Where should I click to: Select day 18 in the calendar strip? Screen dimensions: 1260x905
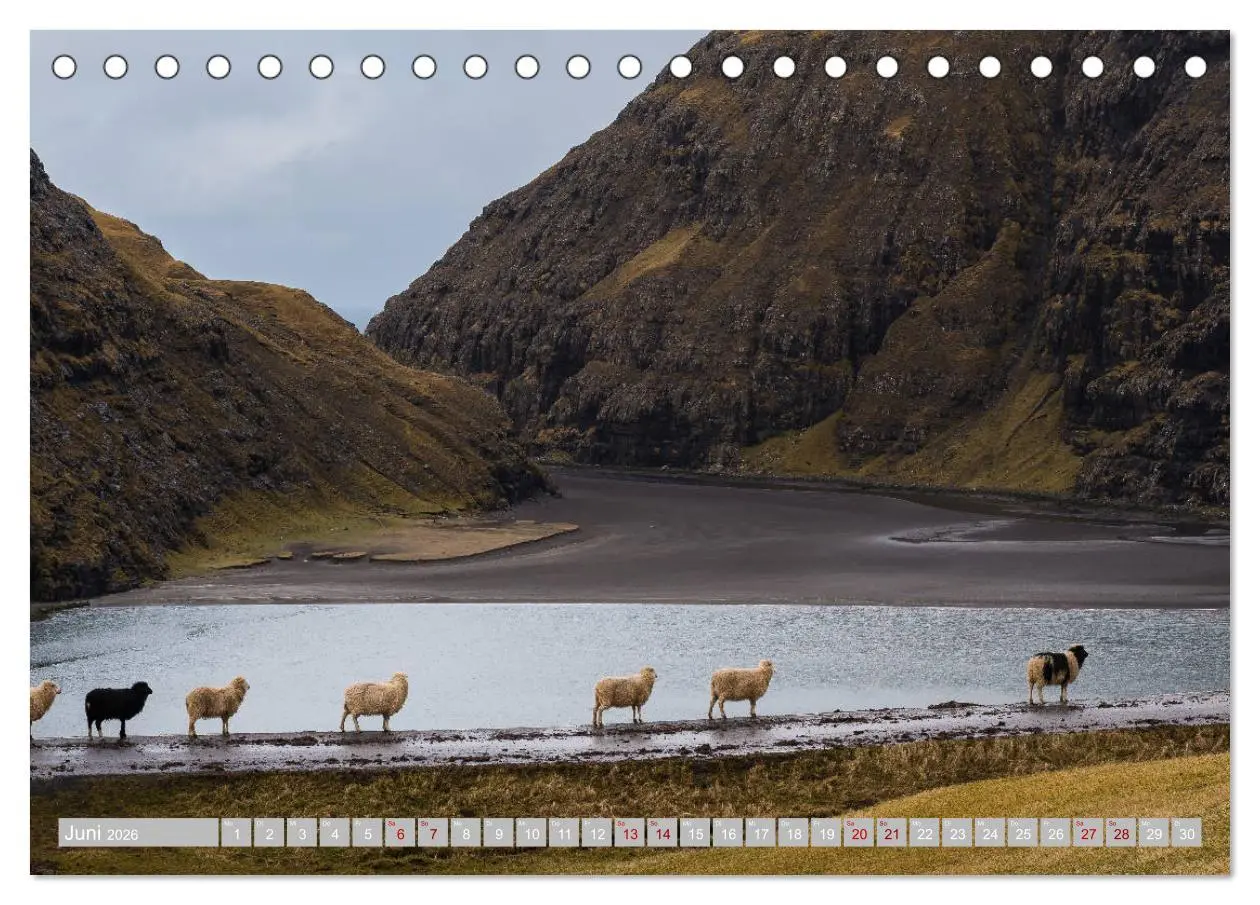coord(793,833)
